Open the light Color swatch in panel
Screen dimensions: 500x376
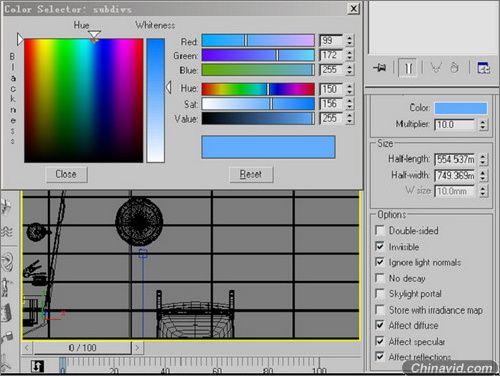461,108
